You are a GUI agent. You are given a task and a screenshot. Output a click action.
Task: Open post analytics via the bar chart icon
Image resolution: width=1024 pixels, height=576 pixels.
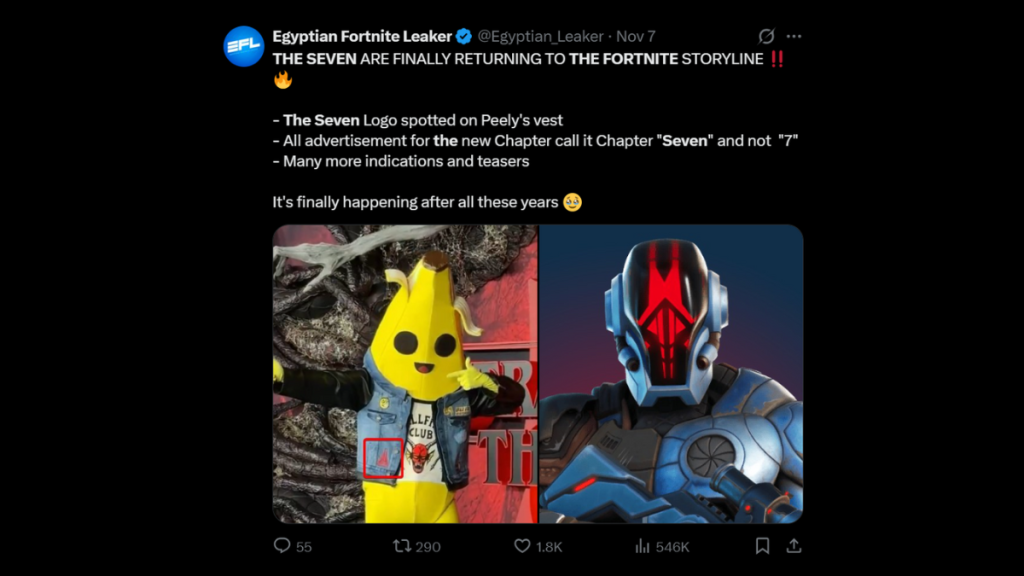point(641,547)
